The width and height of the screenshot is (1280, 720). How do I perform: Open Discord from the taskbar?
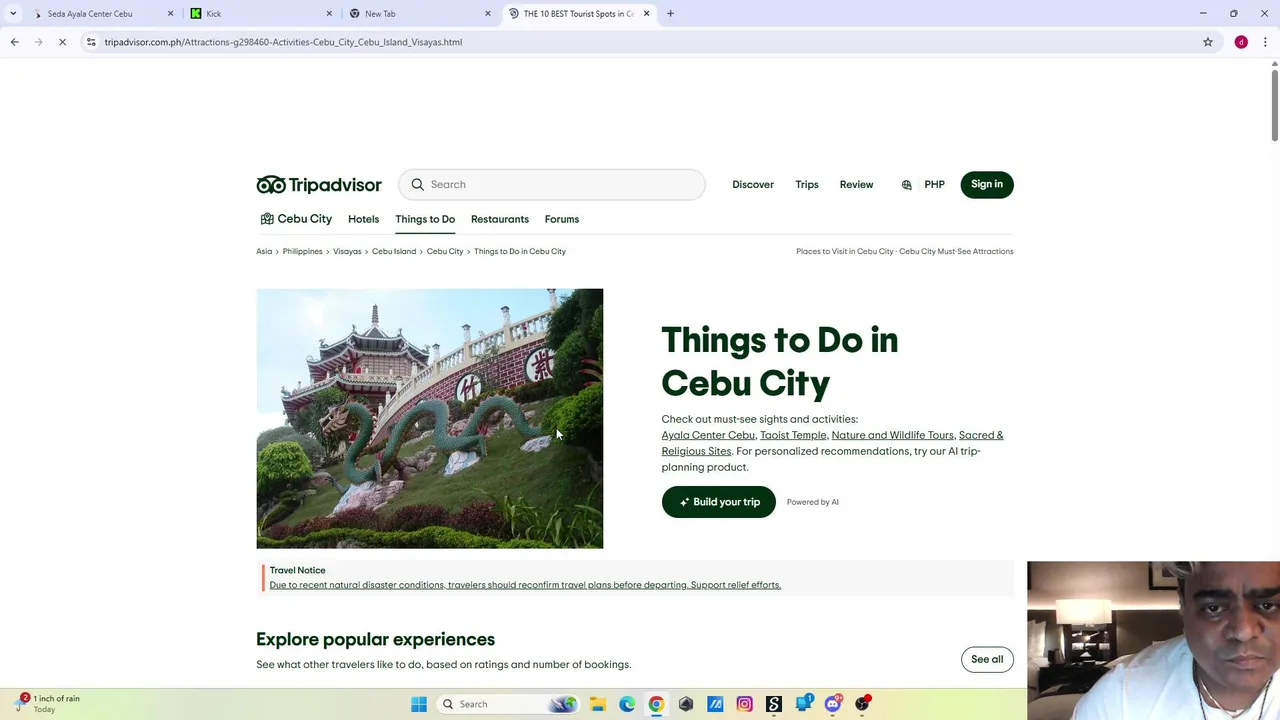click(x=832, y=704)
